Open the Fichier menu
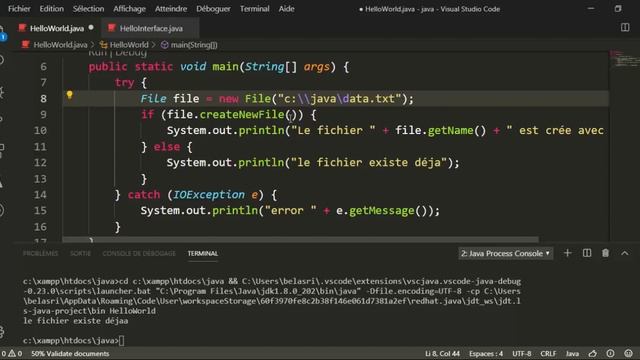The width and height of the screenshot is (640, 360). pyautogui.click(x=19, y=9)
